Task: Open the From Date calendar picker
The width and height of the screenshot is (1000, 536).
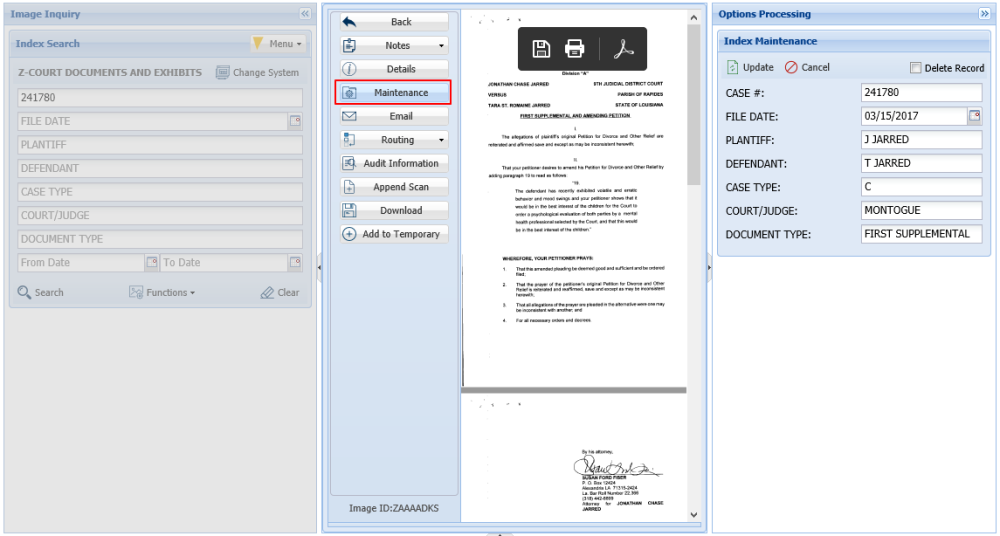Action: pos(152,262)
